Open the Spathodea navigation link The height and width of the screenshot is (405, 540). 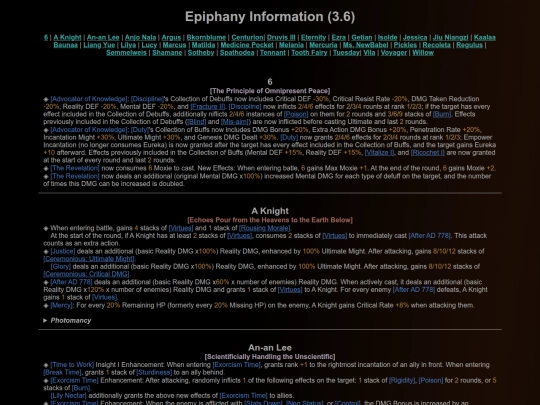[x=237, y=53]
